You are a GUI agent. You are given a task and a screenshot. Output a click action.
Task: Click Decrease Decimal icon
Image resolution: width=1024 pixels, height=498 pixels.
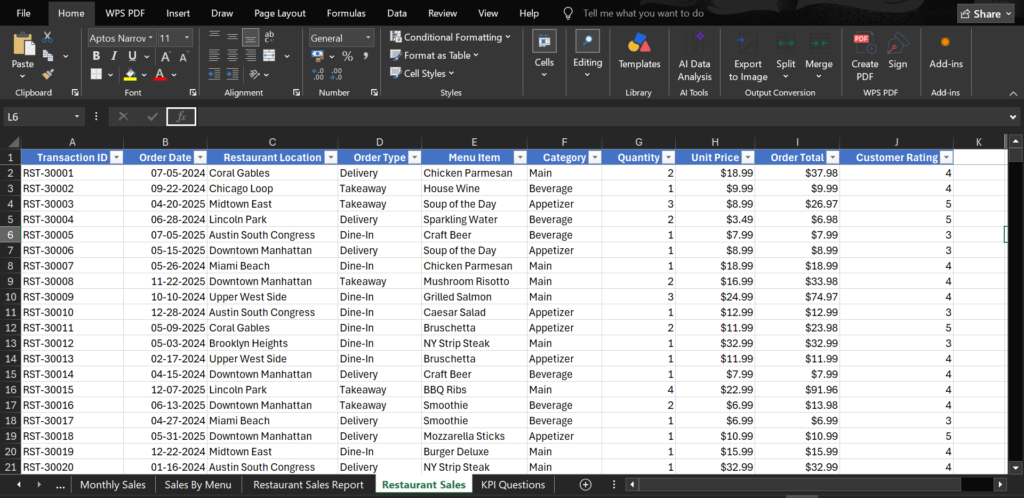click(336, 74)
